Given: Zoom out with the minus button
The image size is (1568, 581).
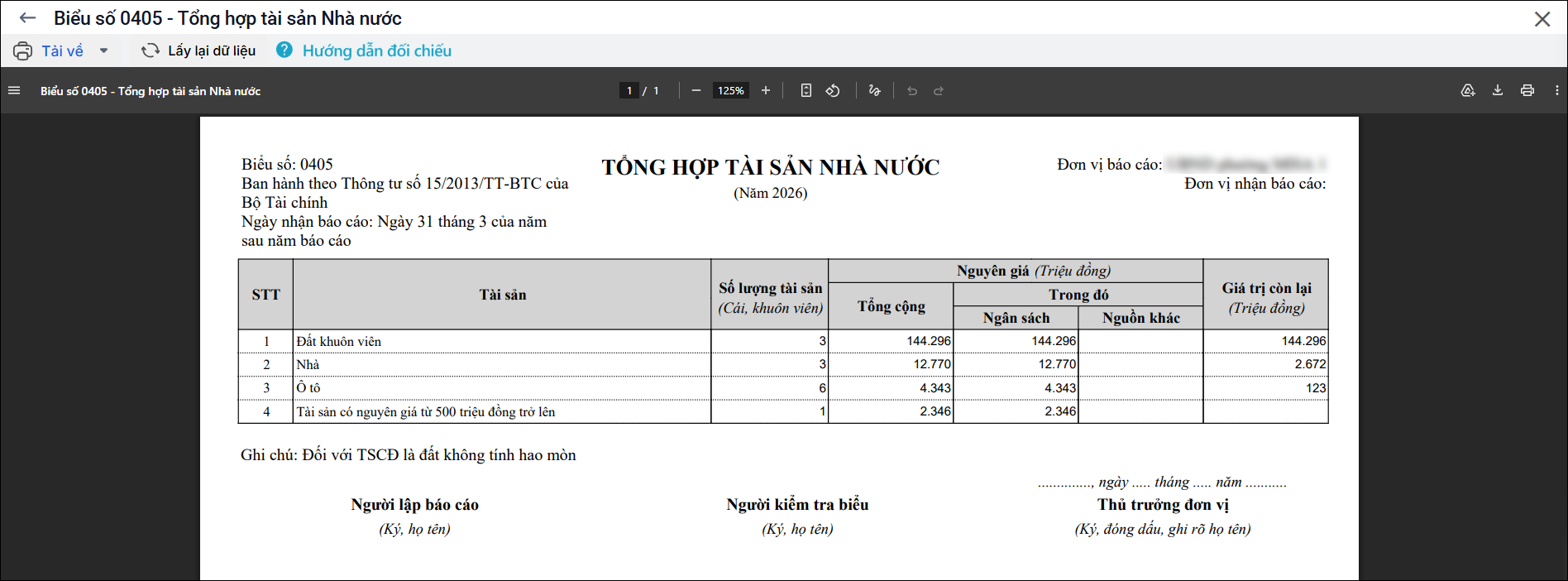Looking at the screenshot, I should (x=696, y=91).
